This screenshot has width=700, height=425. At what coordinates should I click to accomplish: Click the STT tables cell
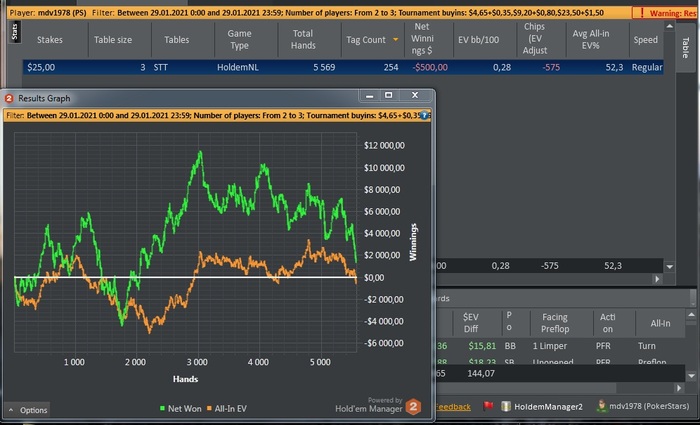click(x=161, y=67)
